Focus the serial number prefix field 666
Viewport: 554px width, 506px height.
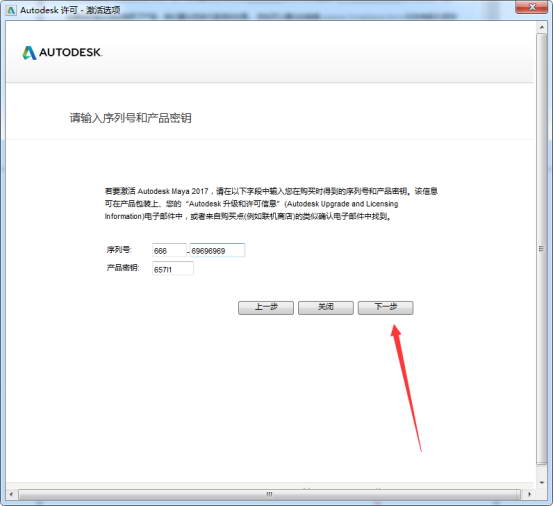click(169, 250)
